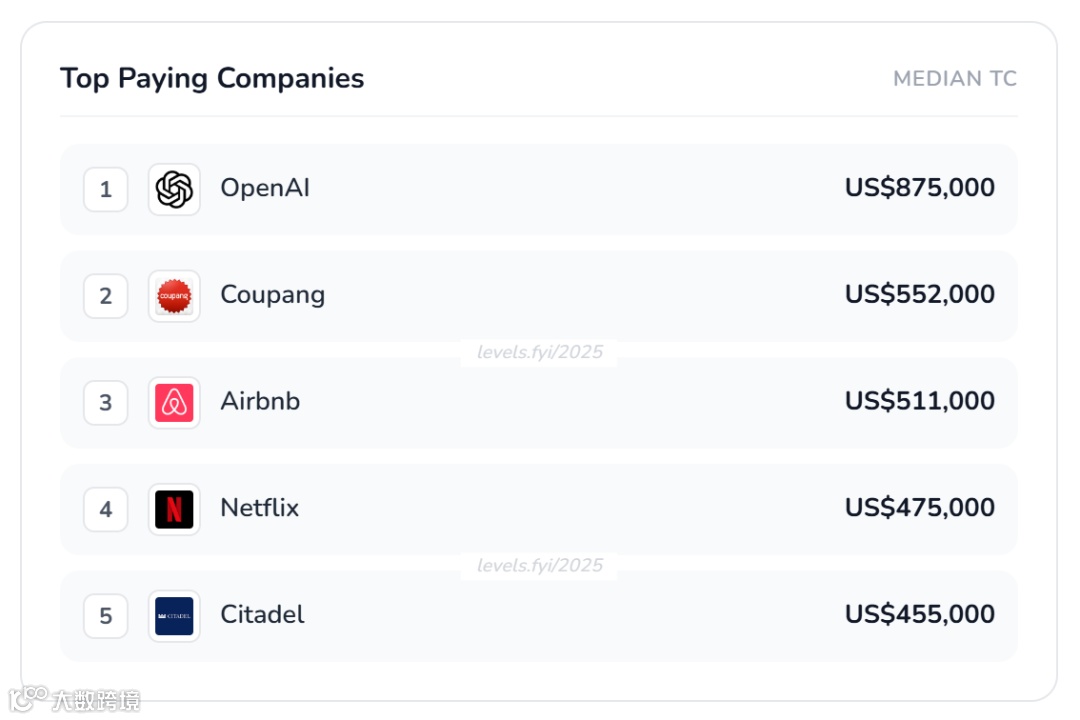This screenshot has height=720, width=1080.
Task: Click the rank 1 badge
Action: (x=106, y=189)
